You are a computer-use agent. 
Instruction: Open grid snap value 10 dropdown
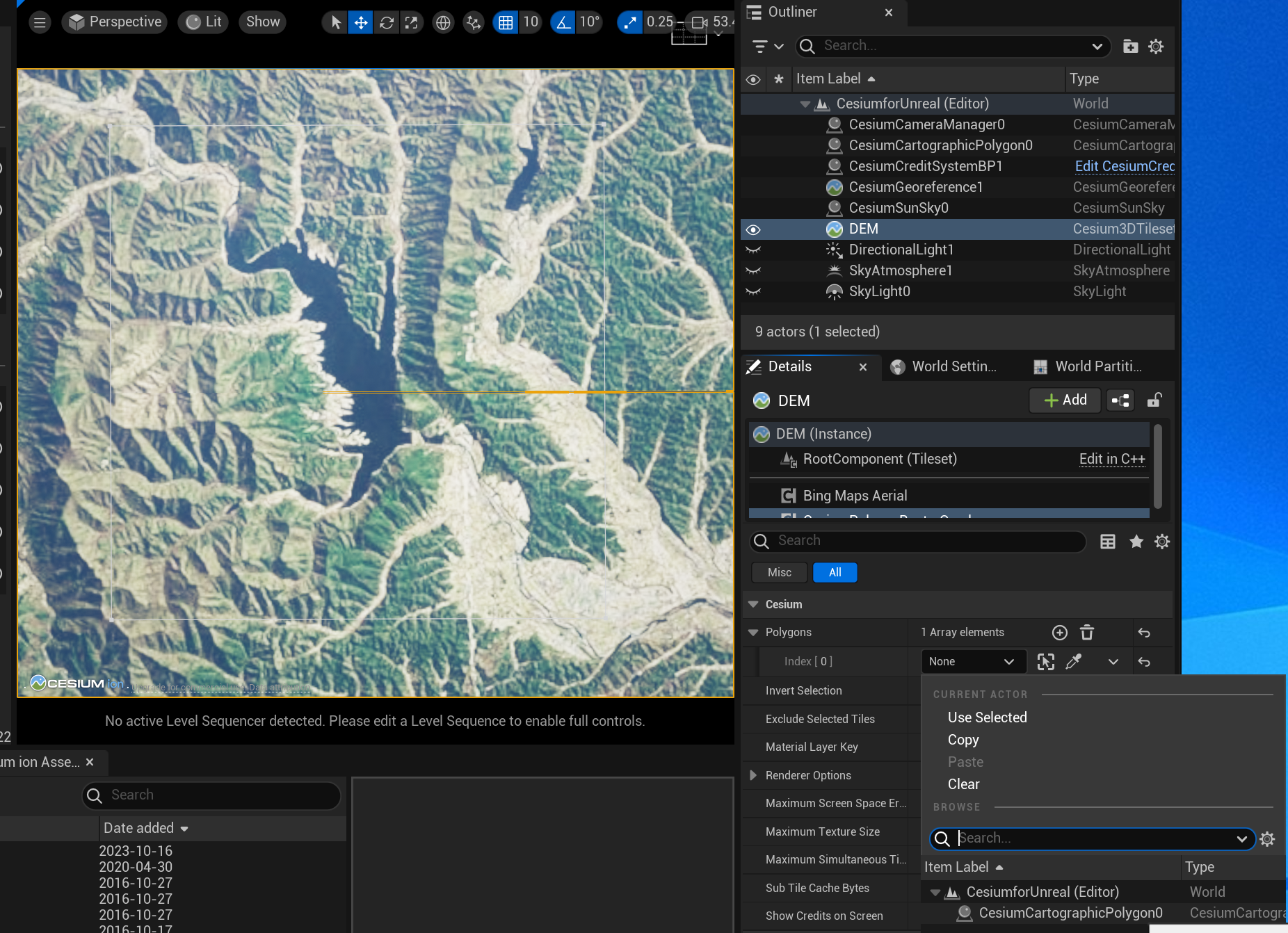tap(531, 22)
